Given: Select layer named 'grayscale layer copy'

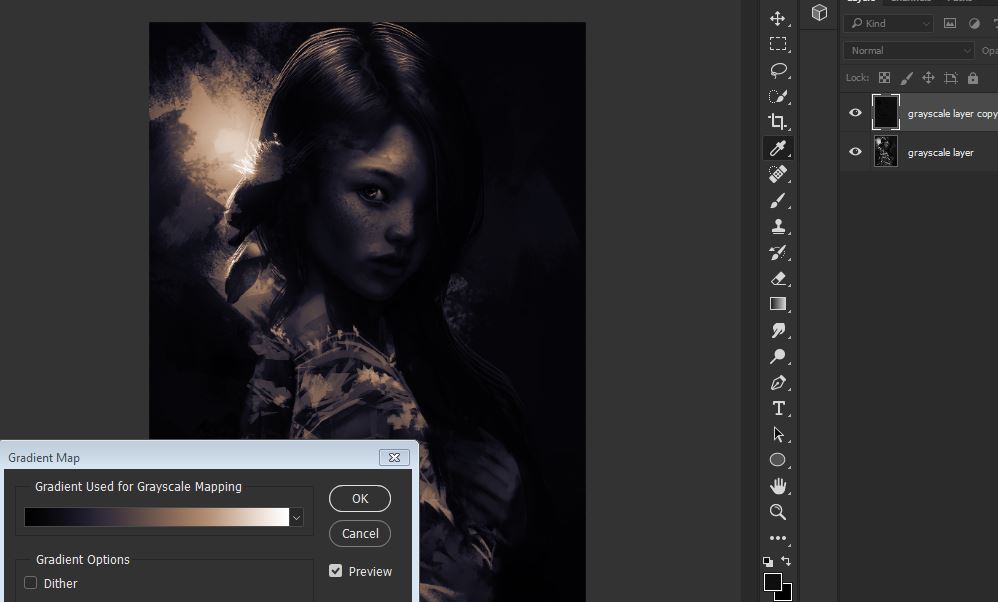Looking at the screenshot, I should 951,113.
